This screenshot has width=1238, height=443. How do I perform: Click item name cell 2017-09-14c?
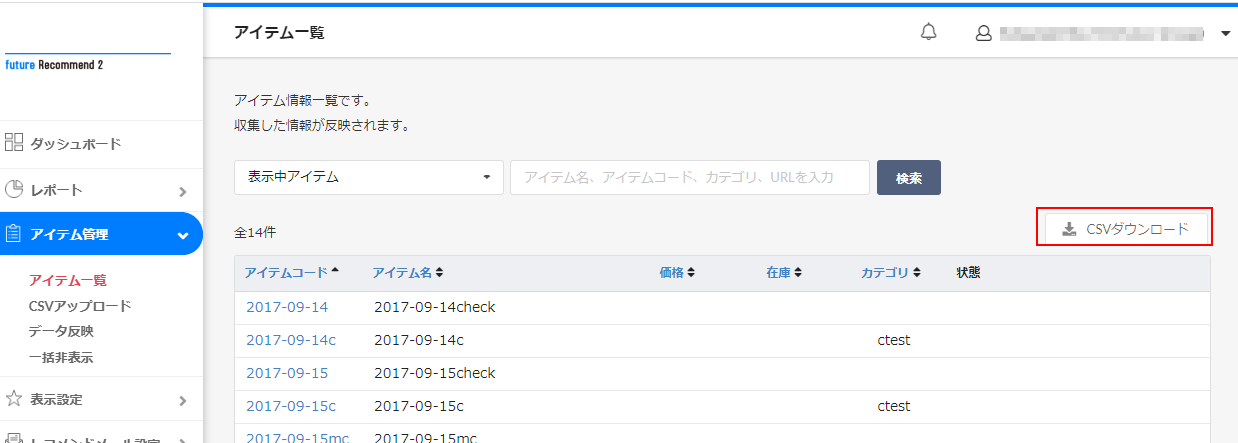(419, 340)
